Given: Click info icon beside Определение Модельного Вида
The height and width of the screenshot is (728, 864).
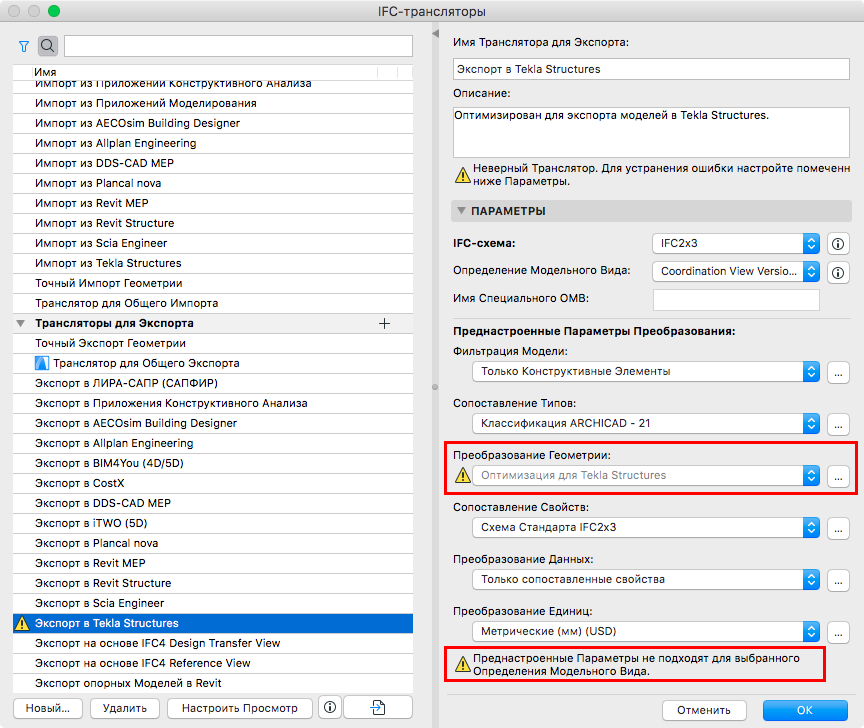Looking at the screenshot, I should [837, 270].
